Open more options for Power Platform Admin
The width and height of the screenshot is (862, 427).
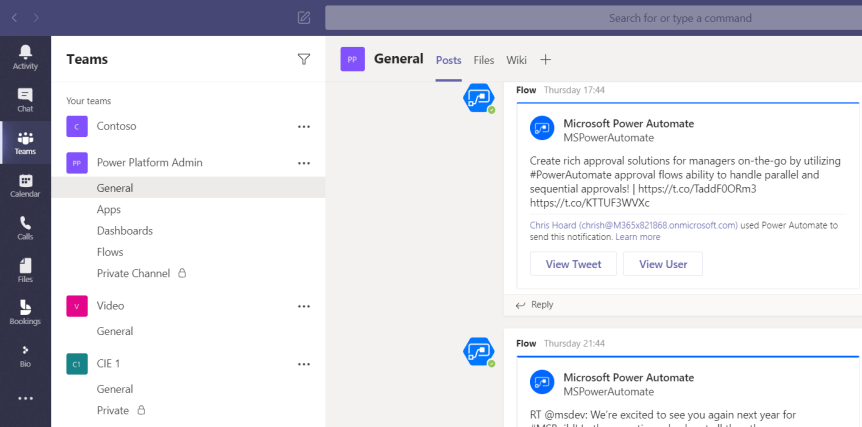point(304,163)
